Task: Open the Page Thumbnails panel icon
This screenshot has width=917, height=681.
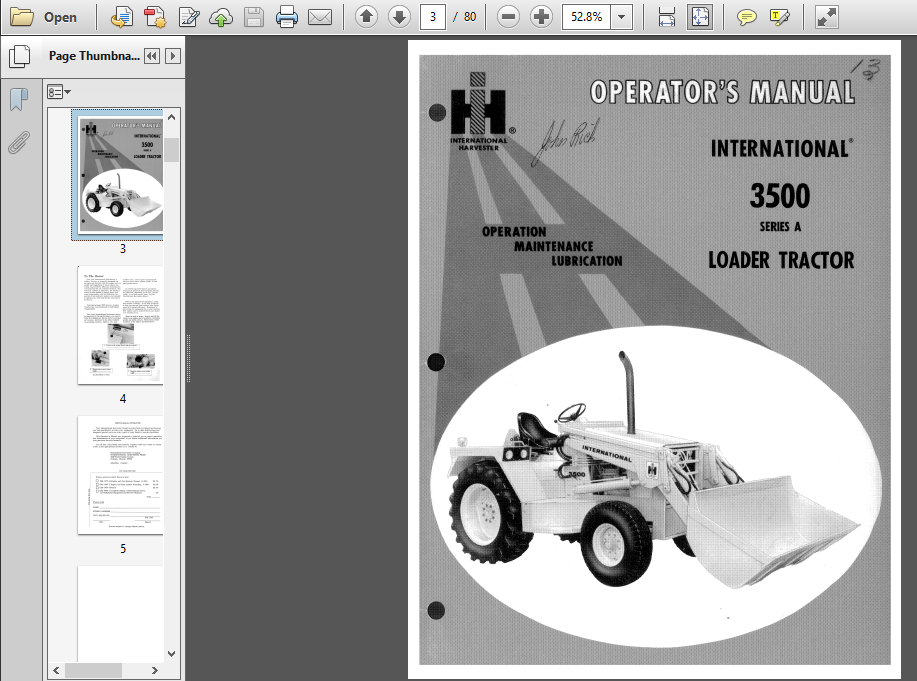Action: [20, 56]
